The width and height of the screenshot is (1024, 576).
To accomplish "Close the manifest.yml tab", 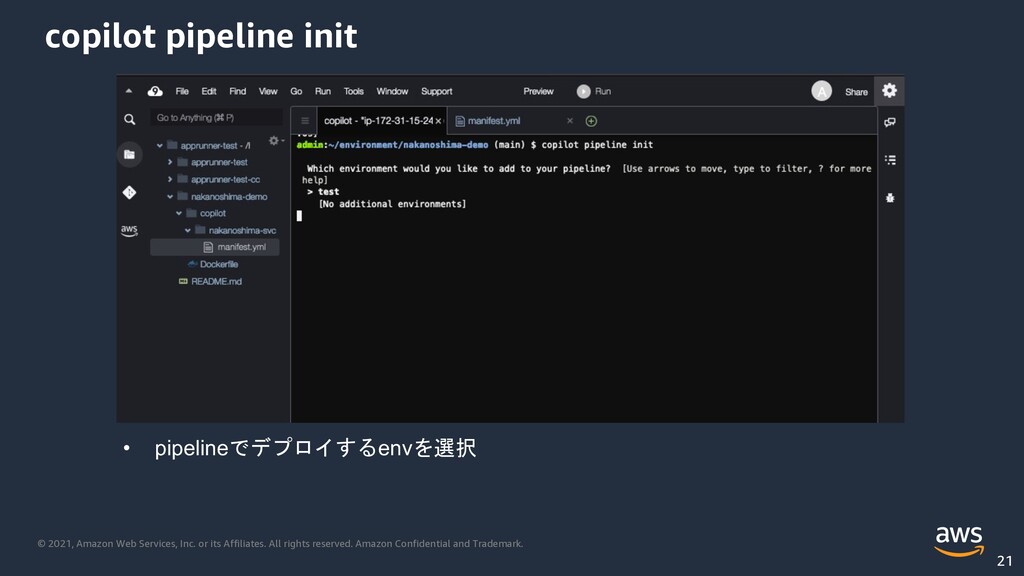I will [x=569, y=121].
